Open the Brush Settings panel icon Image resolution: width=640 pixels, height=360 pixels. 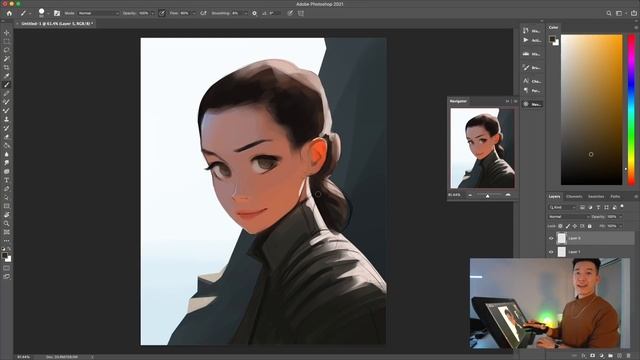pyautogui.click(x=57, y=13)
